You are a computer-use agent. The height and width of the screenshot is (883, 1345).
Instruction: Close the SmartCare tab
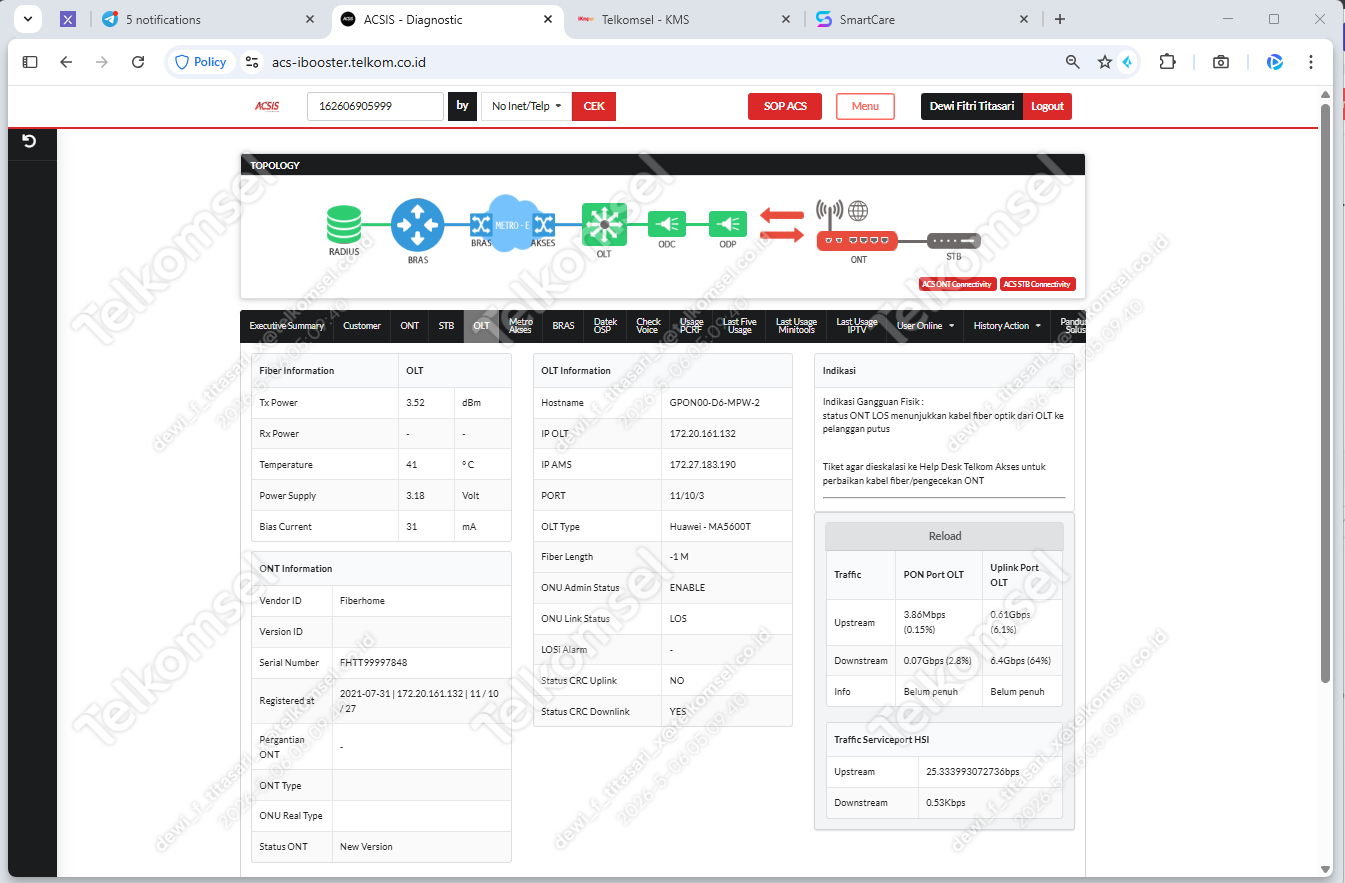[1024, 19]
